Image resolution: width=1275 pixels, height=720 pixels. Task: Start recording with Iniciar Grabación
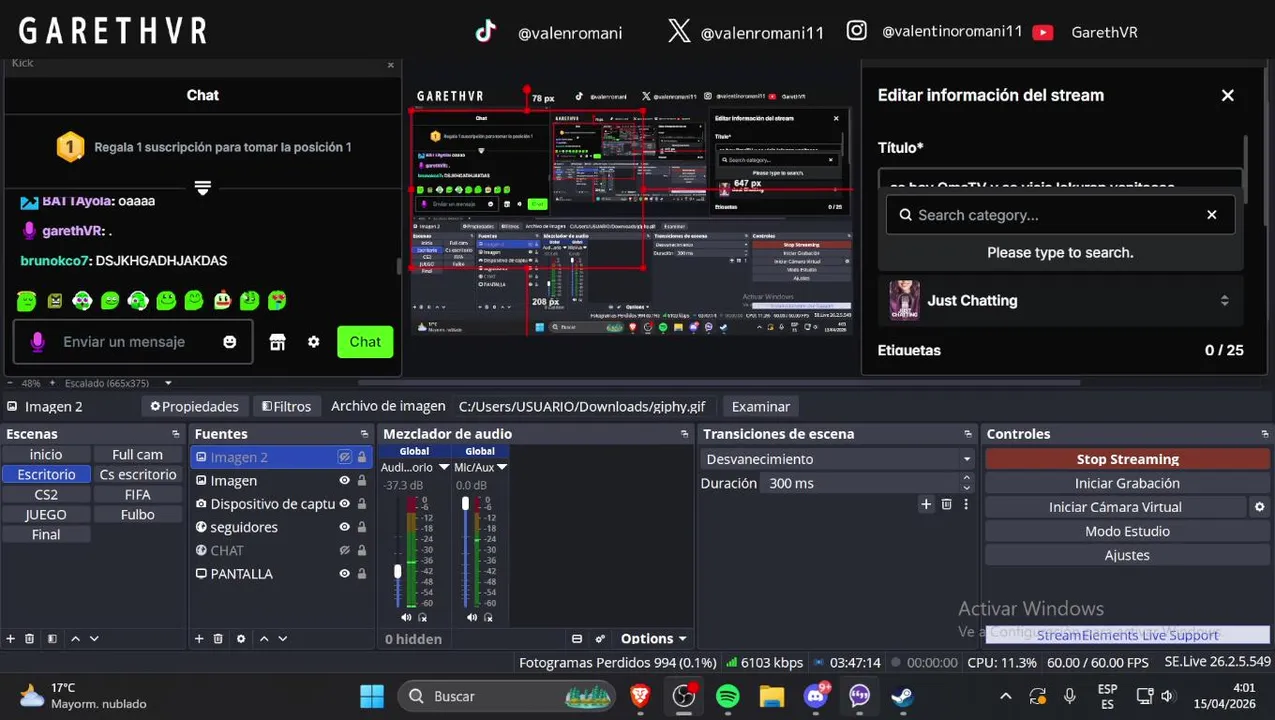[x=1127, y=483]
